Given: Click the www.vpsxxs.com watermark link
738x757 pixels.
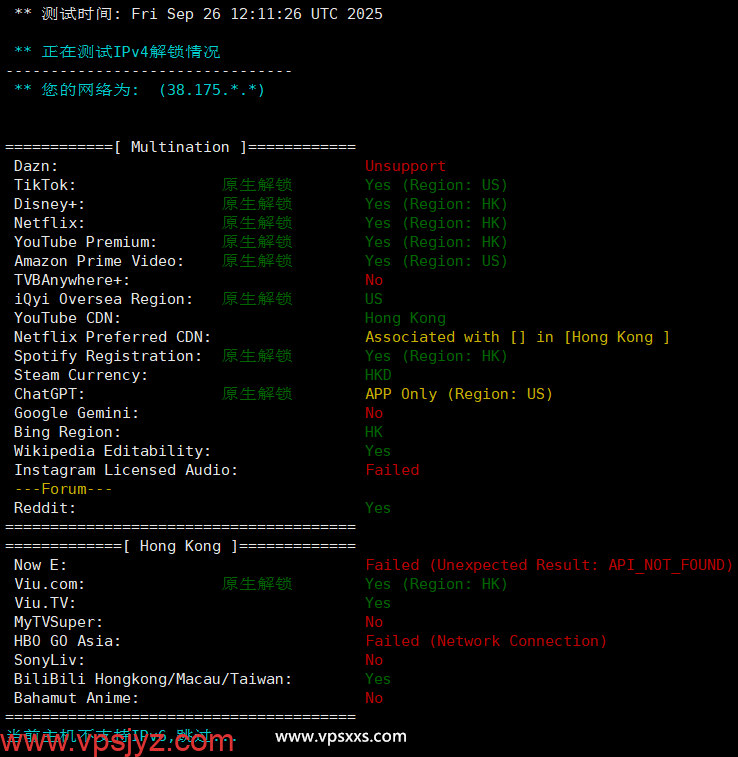Looking at the screenshot, I should (x=341, y=737).
